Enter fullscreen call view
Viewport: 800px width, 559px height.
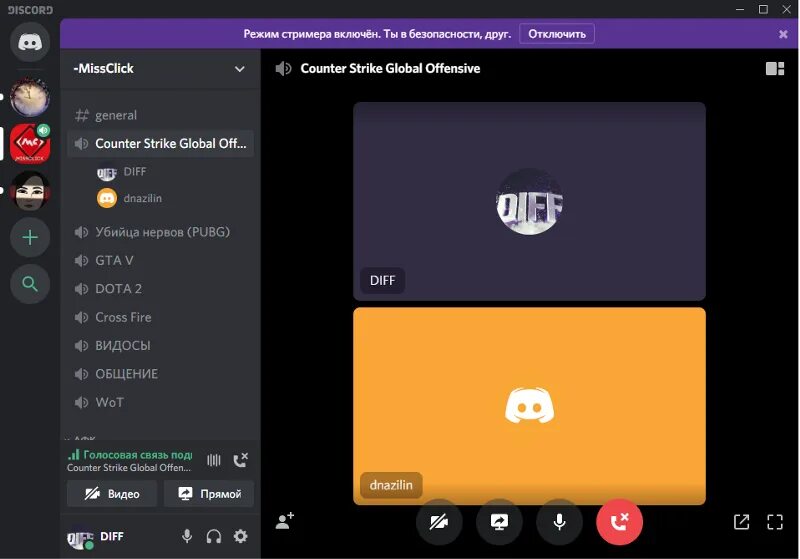775,522
